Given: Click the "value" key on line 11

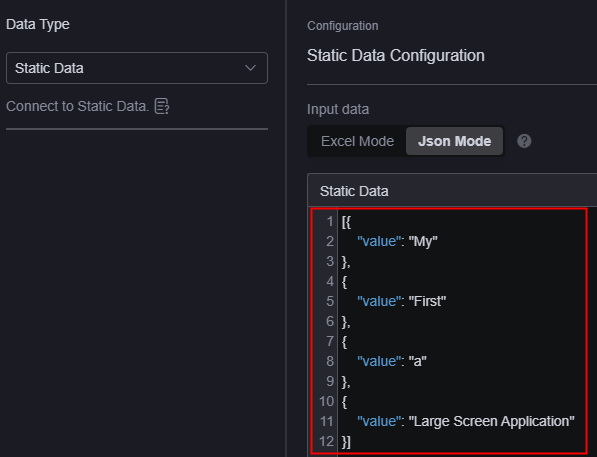Looking at the screenshot, I should 379,421.
